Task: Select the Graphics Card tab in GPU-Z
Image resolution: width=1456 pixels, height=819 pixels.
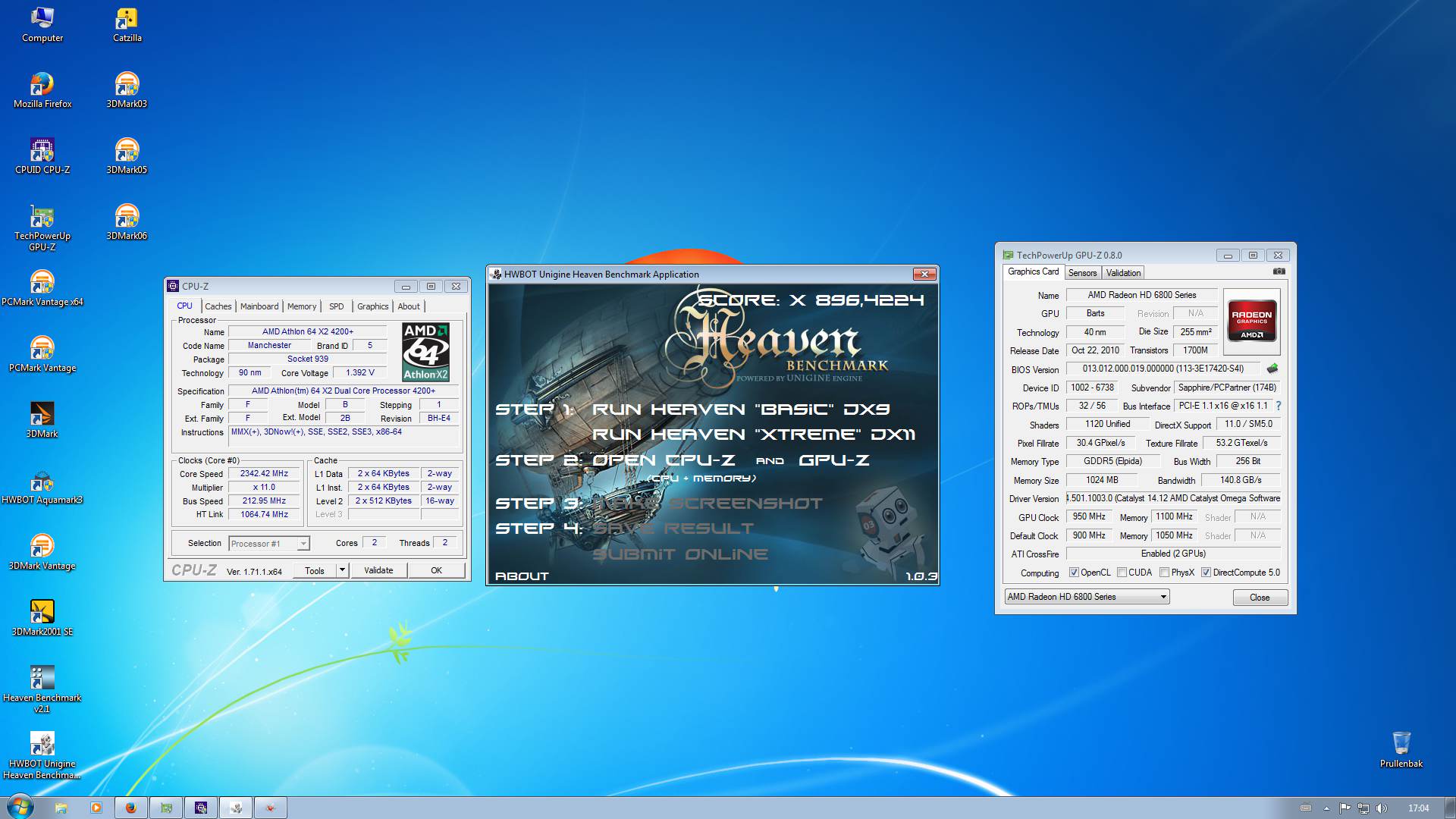Action: pos(1033,271)
